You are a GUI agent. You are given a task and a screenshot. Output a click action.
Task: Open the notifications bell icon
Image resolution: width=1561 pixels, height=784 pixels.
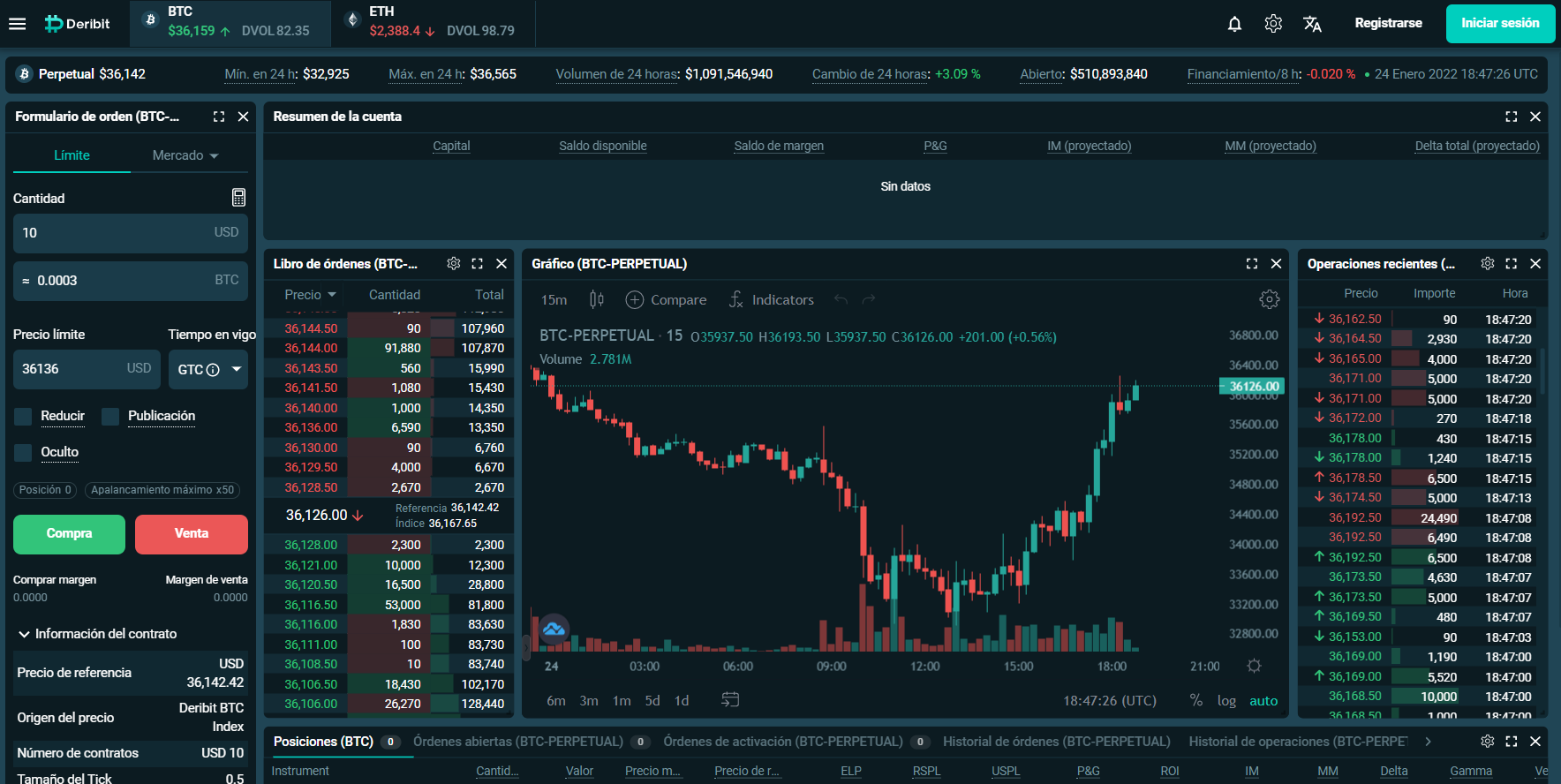1234,24
